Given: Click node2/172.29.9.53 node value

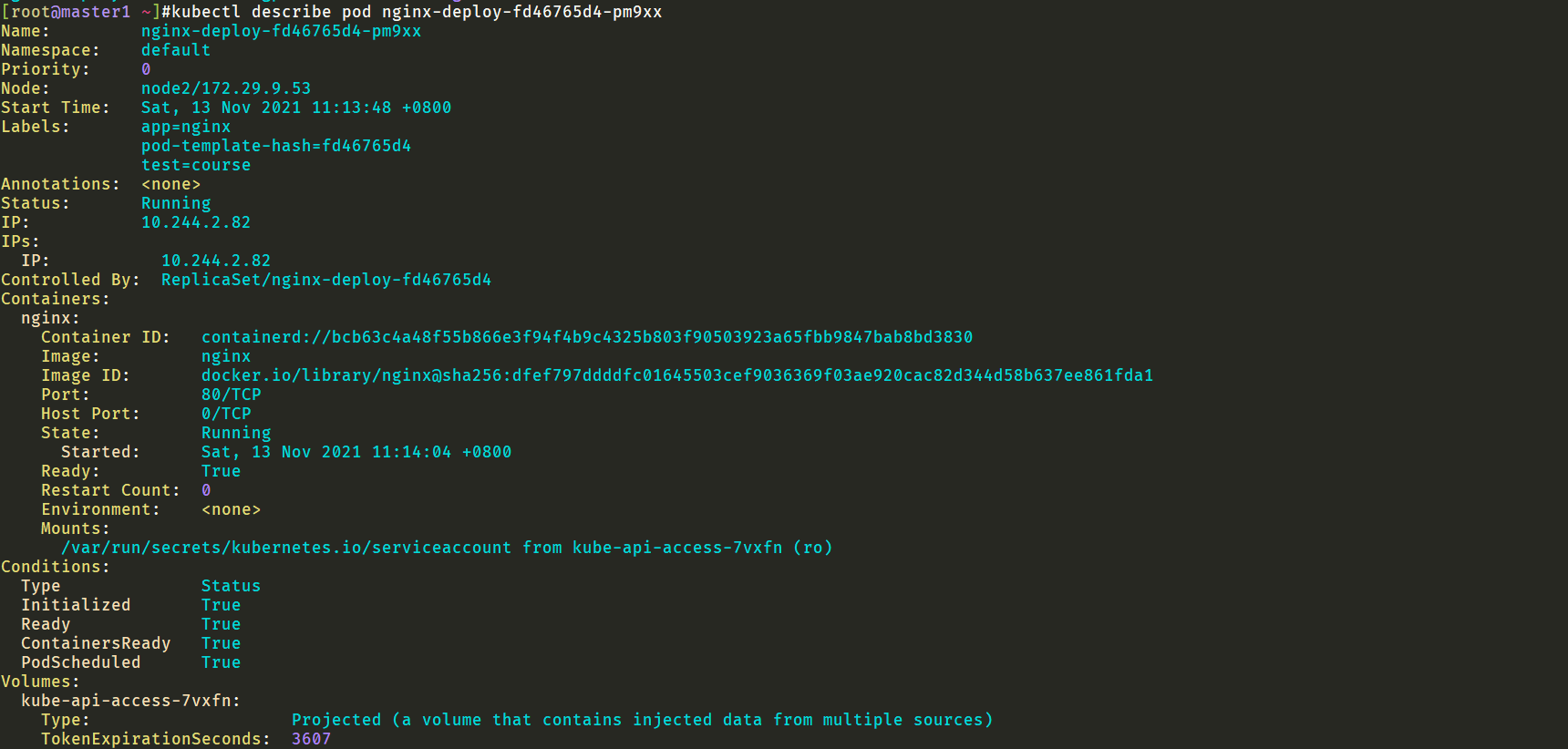Looking at the screenshot, I should [226, 88].
